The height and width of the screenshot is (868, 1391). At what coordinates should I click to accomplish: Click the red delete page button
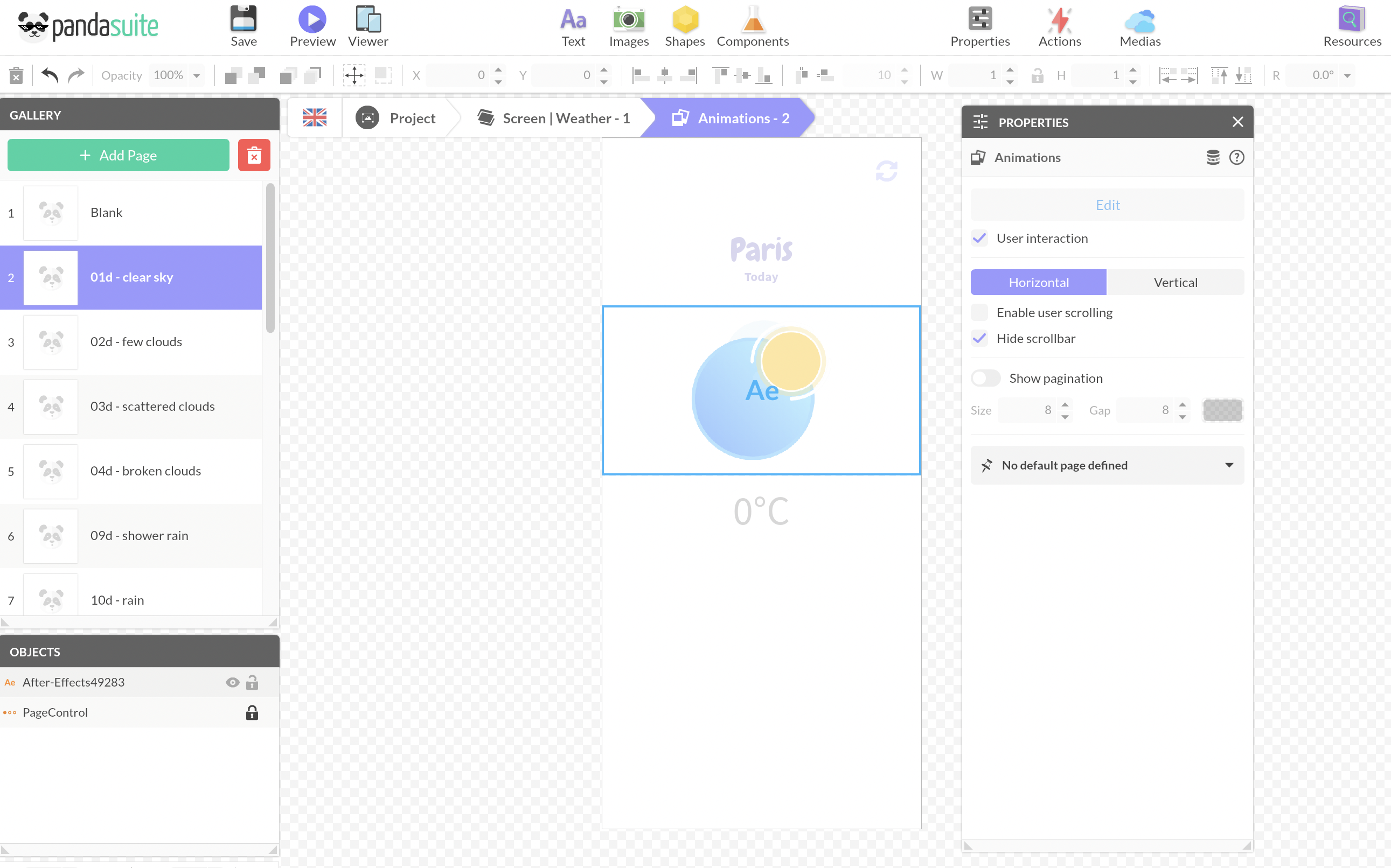point(254,155)
